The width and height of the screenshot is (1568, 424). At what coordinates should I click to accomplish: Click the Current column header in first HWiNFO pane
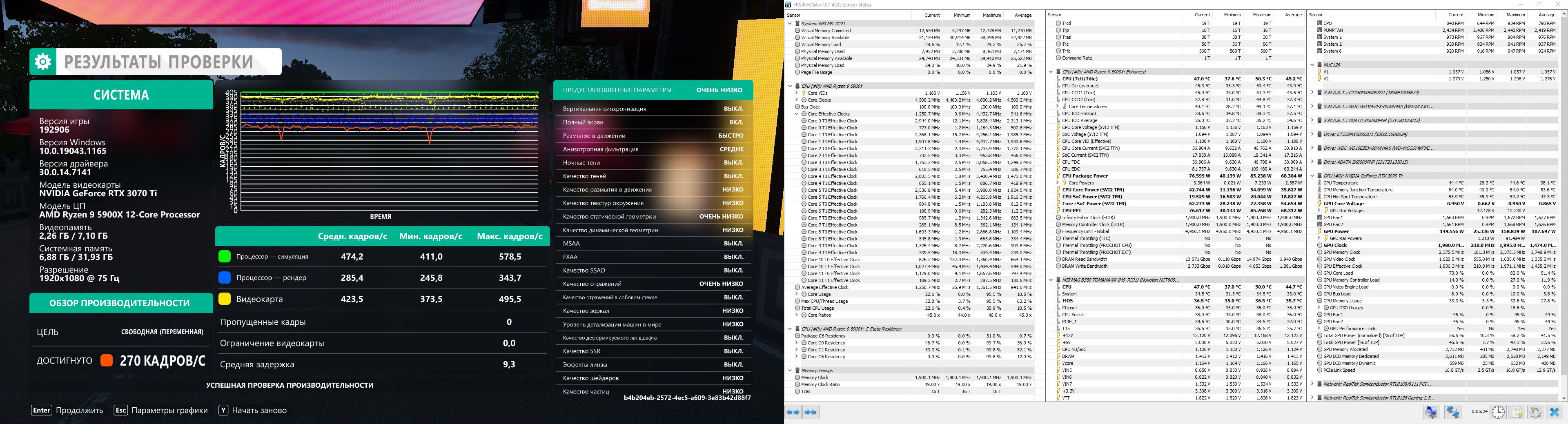pyautogui.click(x=927, y=15)
